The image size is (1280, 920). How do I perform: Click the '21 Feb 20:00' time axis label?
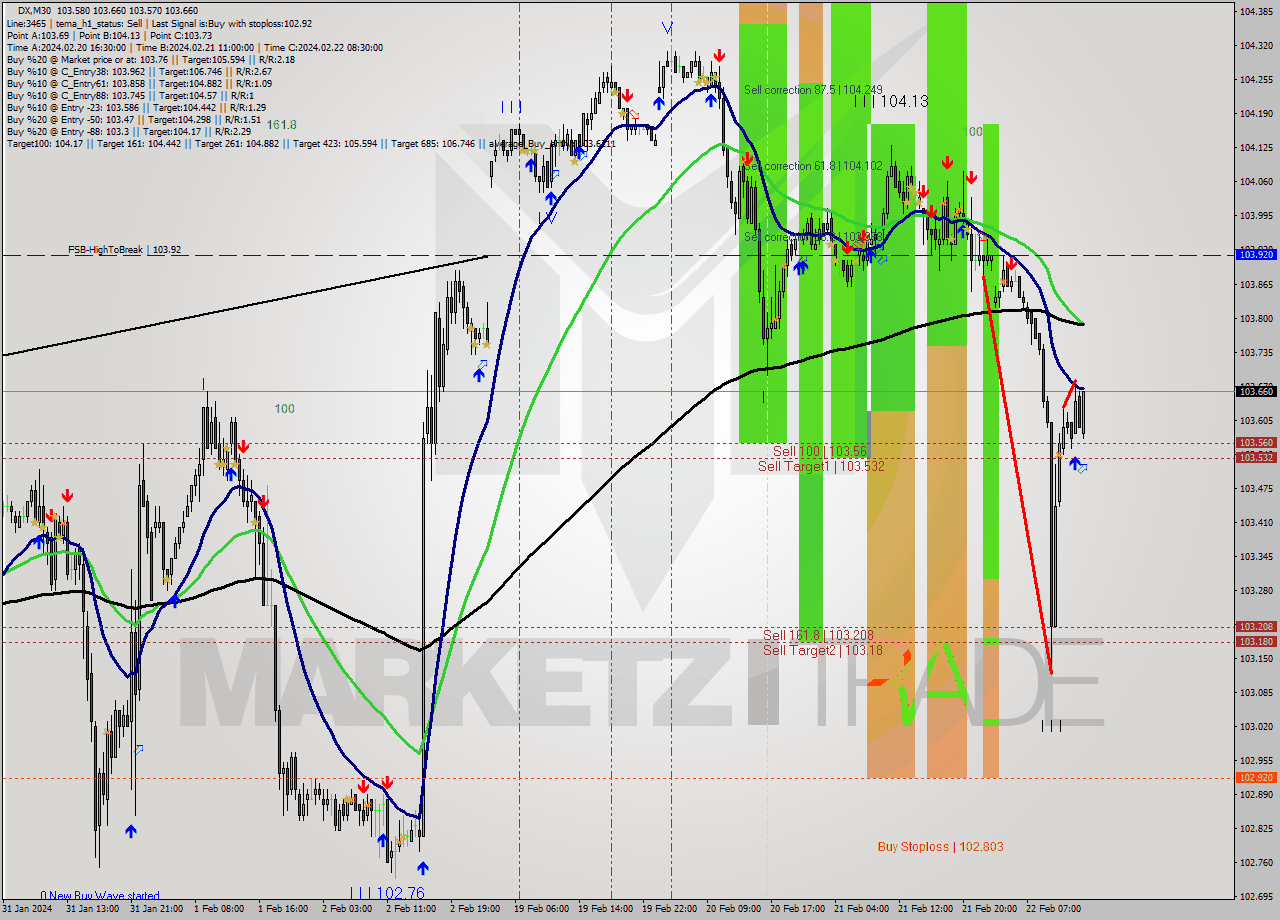pyautogui.click(x=989, y=909)
